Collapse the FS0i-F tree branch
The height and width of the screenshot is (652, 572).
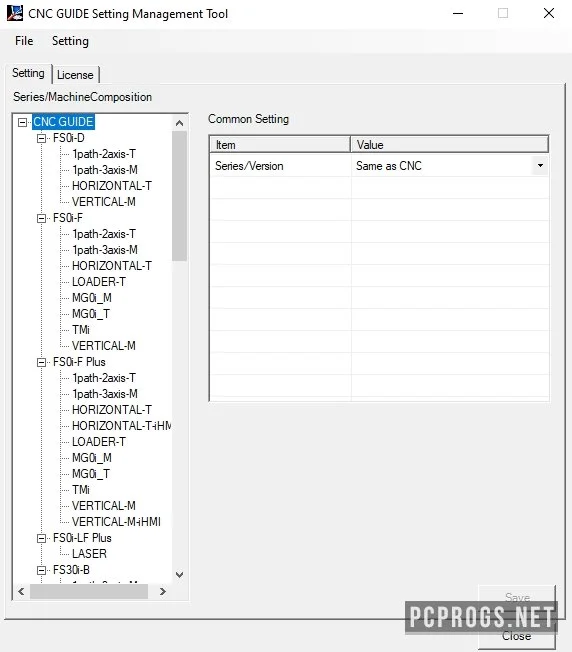[x=42, y=218]
